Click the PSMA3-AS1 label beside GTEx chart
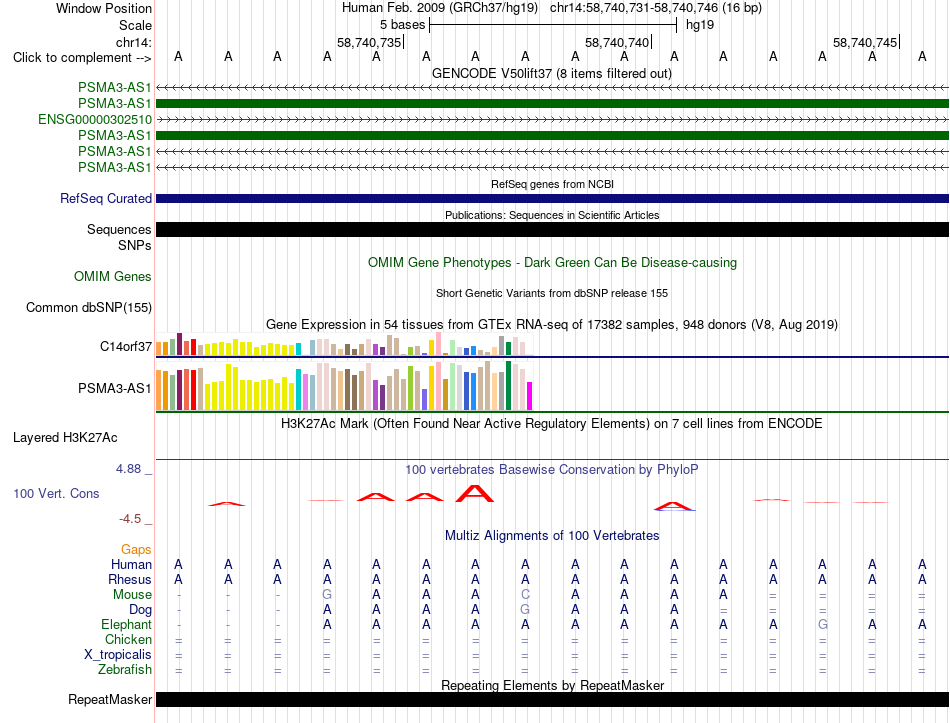This screenshot has width=950, height=723. [115, 388]
